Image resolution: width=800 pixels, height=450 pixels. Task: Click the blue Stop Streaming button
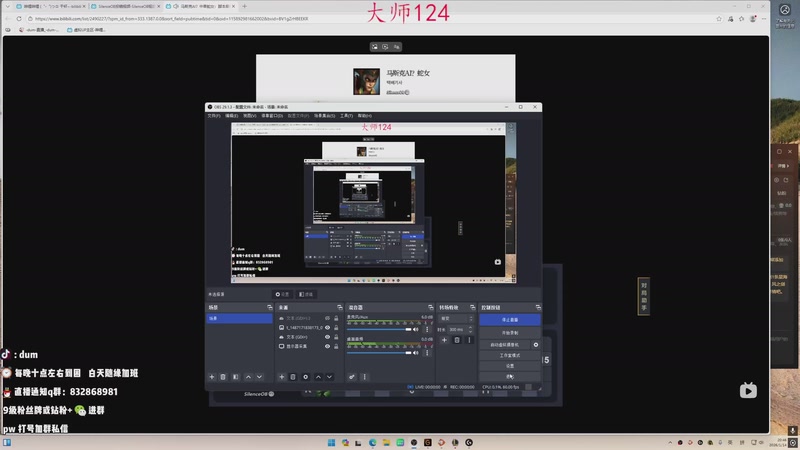(x=509, y=319)
